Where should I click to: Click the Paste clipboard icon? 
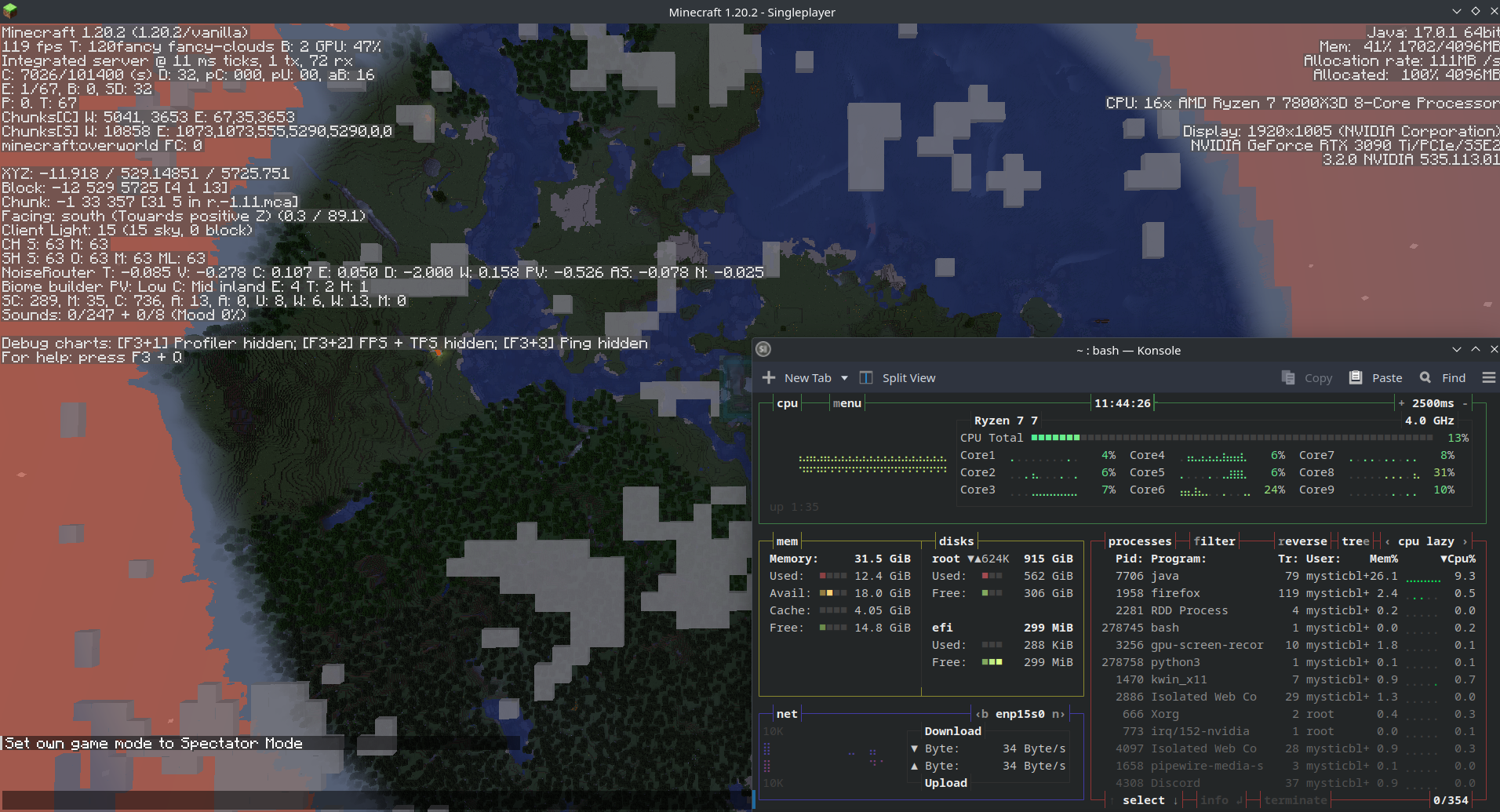click(x=1355, y=378)
